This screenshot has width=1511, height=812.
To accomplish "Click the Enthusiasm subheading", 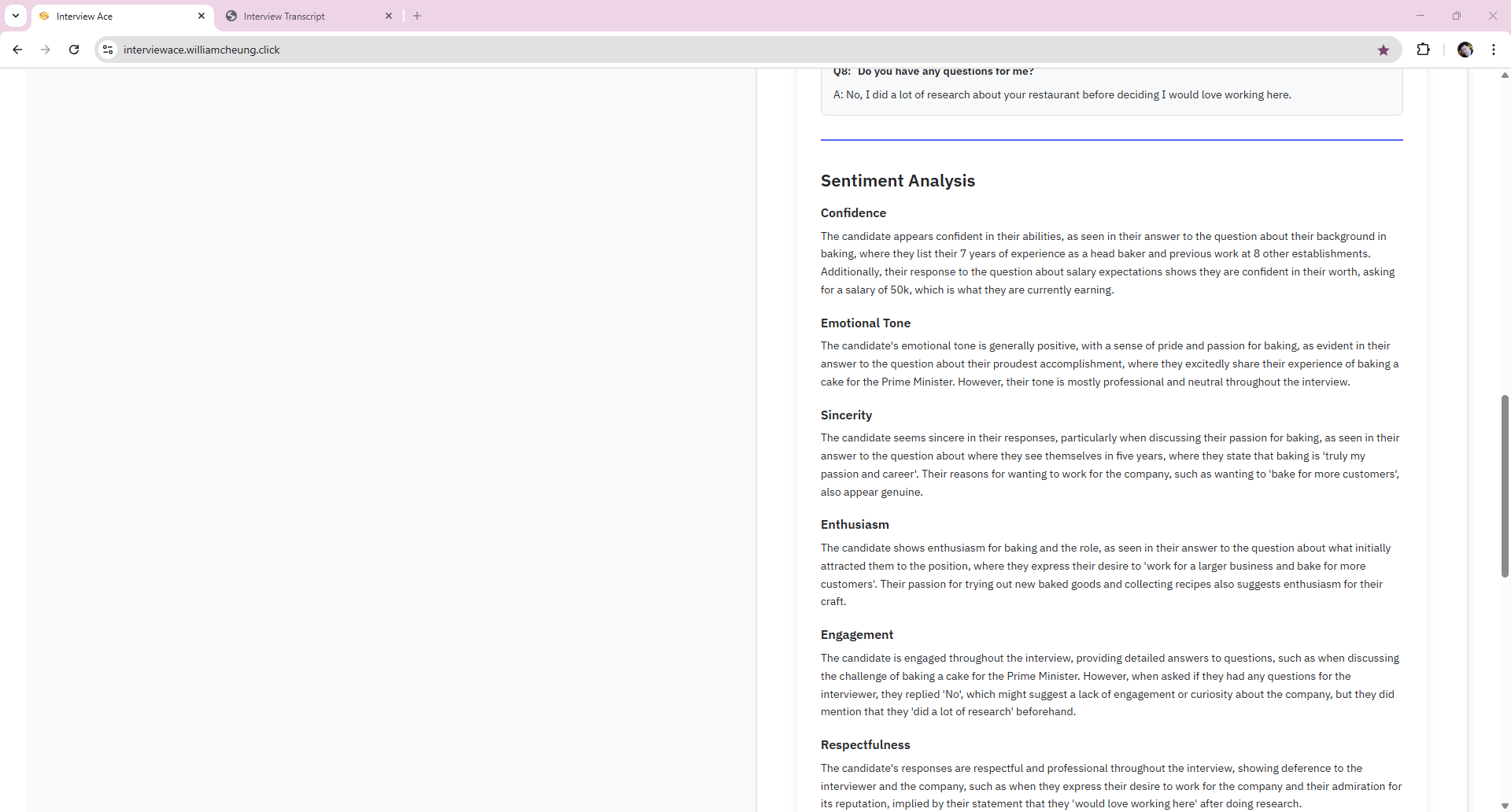I will 855,525.
